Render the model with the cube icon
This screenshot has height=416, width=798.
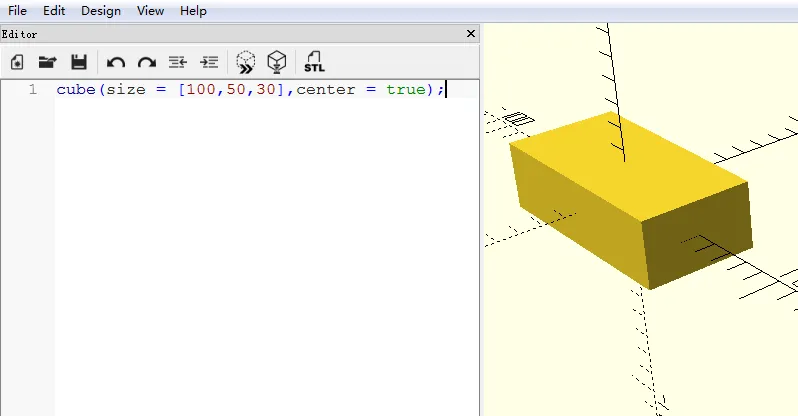[x=277, y=62]
